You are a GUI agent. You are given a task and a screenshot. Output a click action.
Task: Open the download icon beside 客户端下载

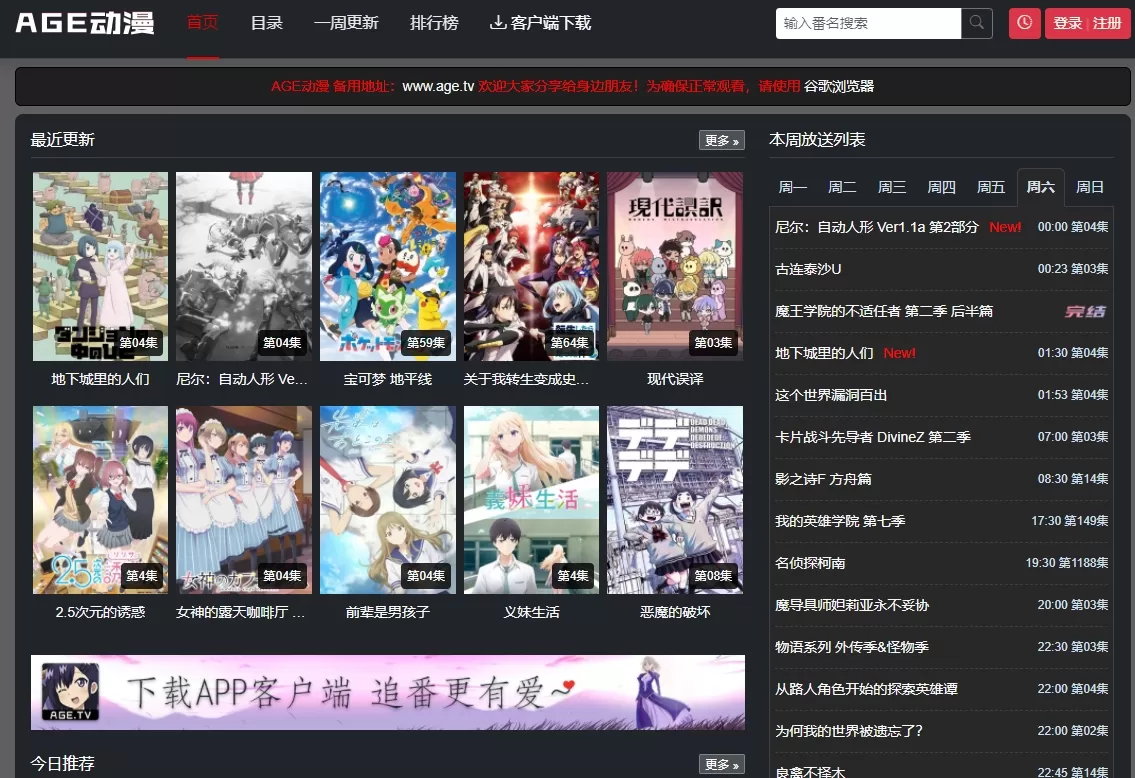pos(497,23)
